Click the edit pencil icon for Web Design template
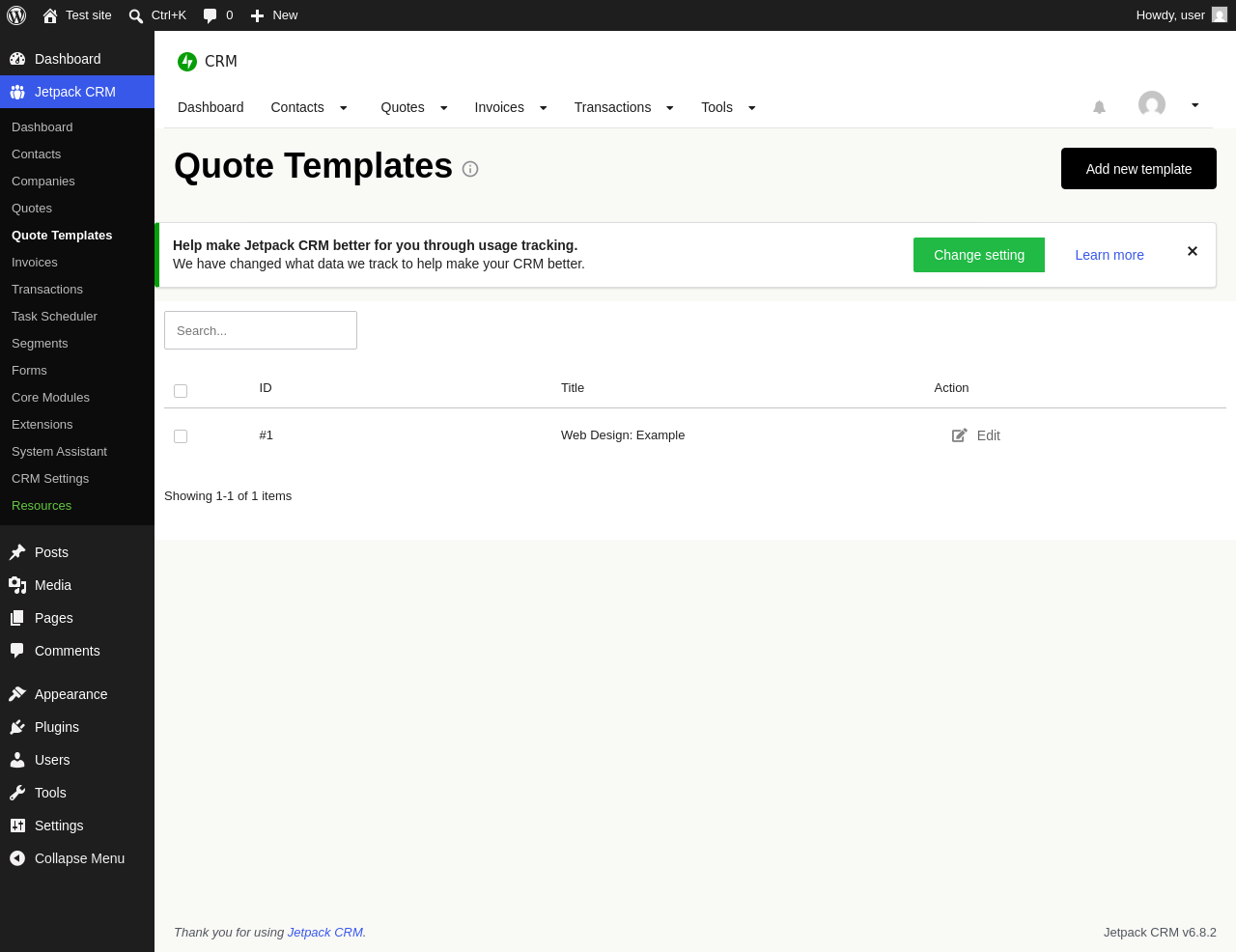The width and height of the screenshot is (1236, 952). click(x=960, y=435)
